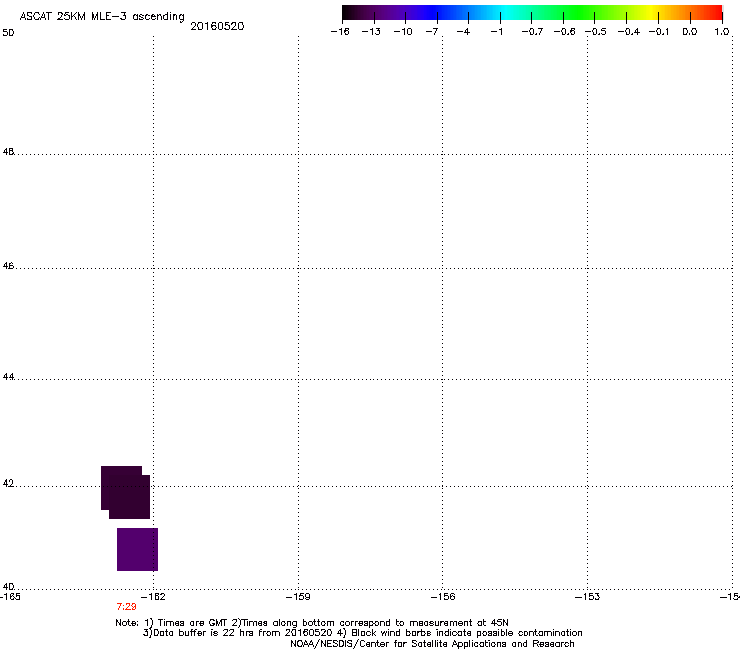
Task: Click the -0.7 colorbar label
Action: (532, 32)
